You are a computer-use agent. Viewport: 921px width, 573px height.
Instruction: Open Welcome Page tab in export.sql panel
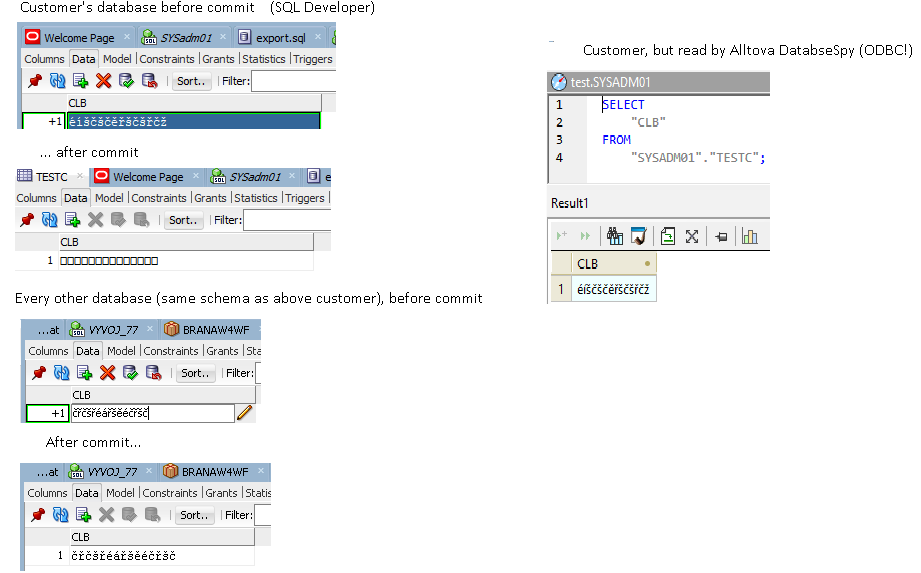[79, 38]
